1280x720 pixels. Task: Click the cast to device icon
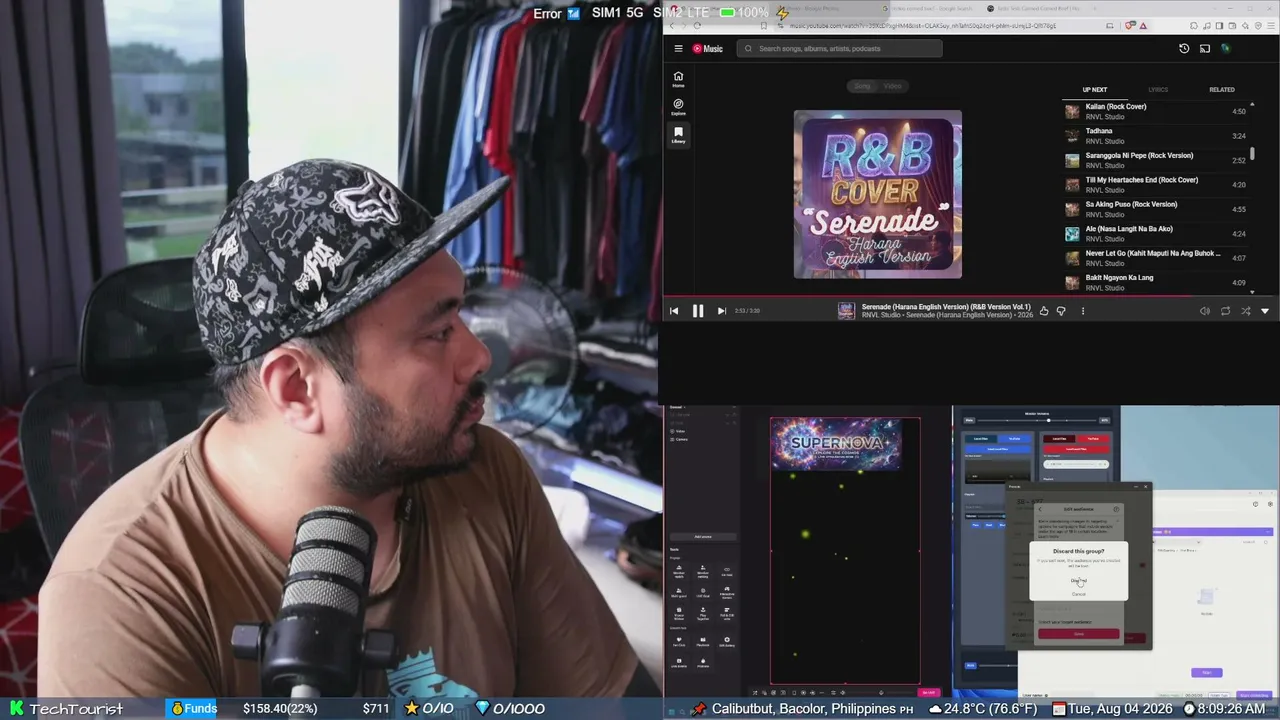pos(1205,48)
